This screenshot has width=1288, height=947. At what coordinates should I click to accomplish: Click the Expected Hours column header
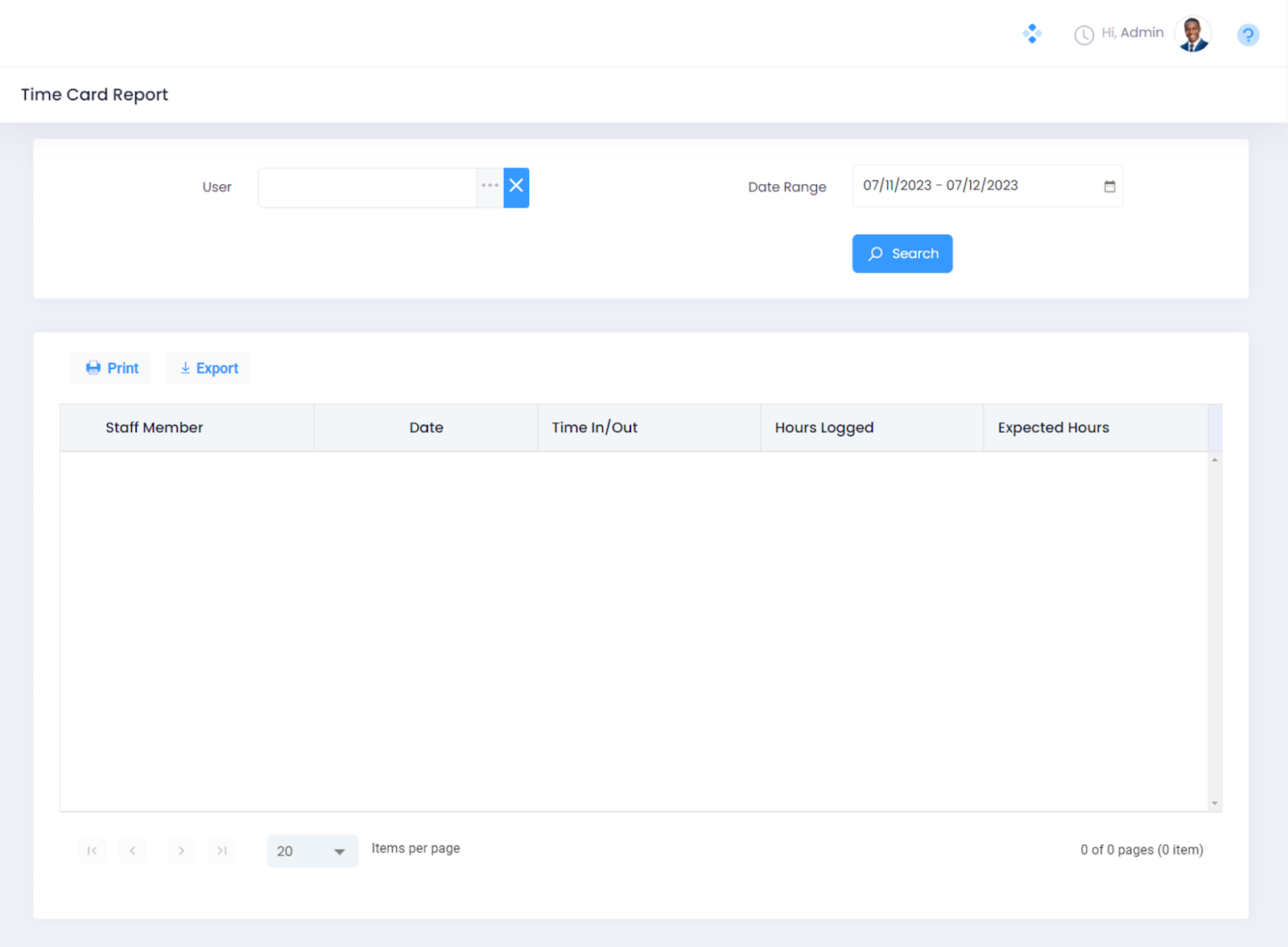coord(1053,428)
